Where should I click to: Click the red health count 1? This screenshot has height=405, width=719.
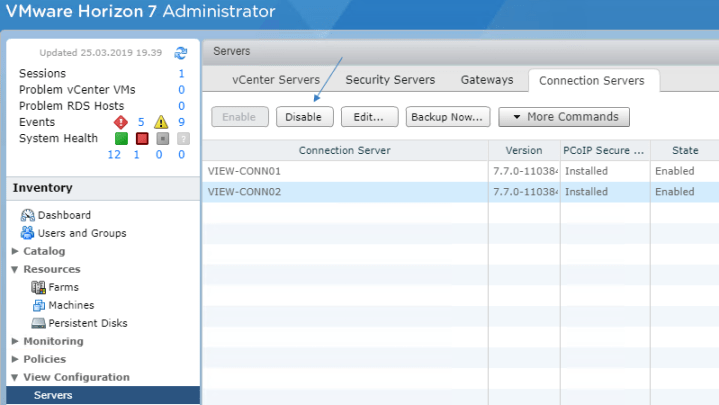click(x=137, y=155)
